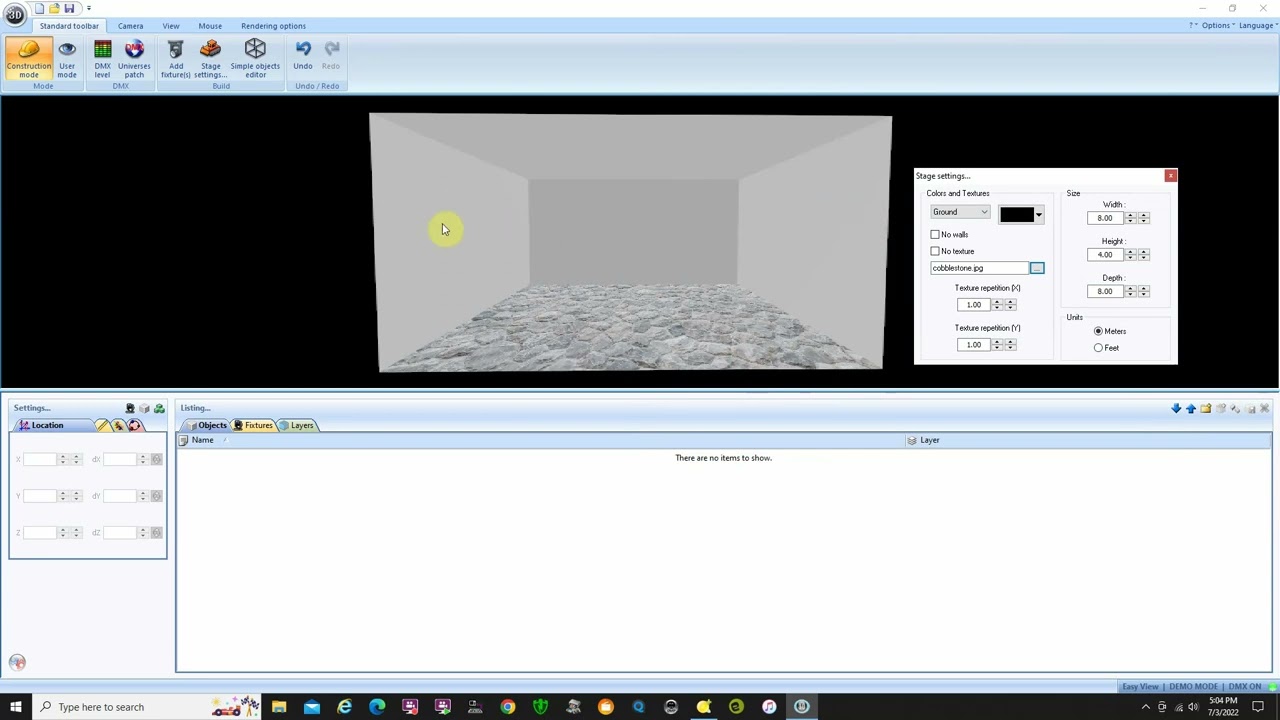
Task: Click the round icon at bottom-left corner
Action: point(17,662)
